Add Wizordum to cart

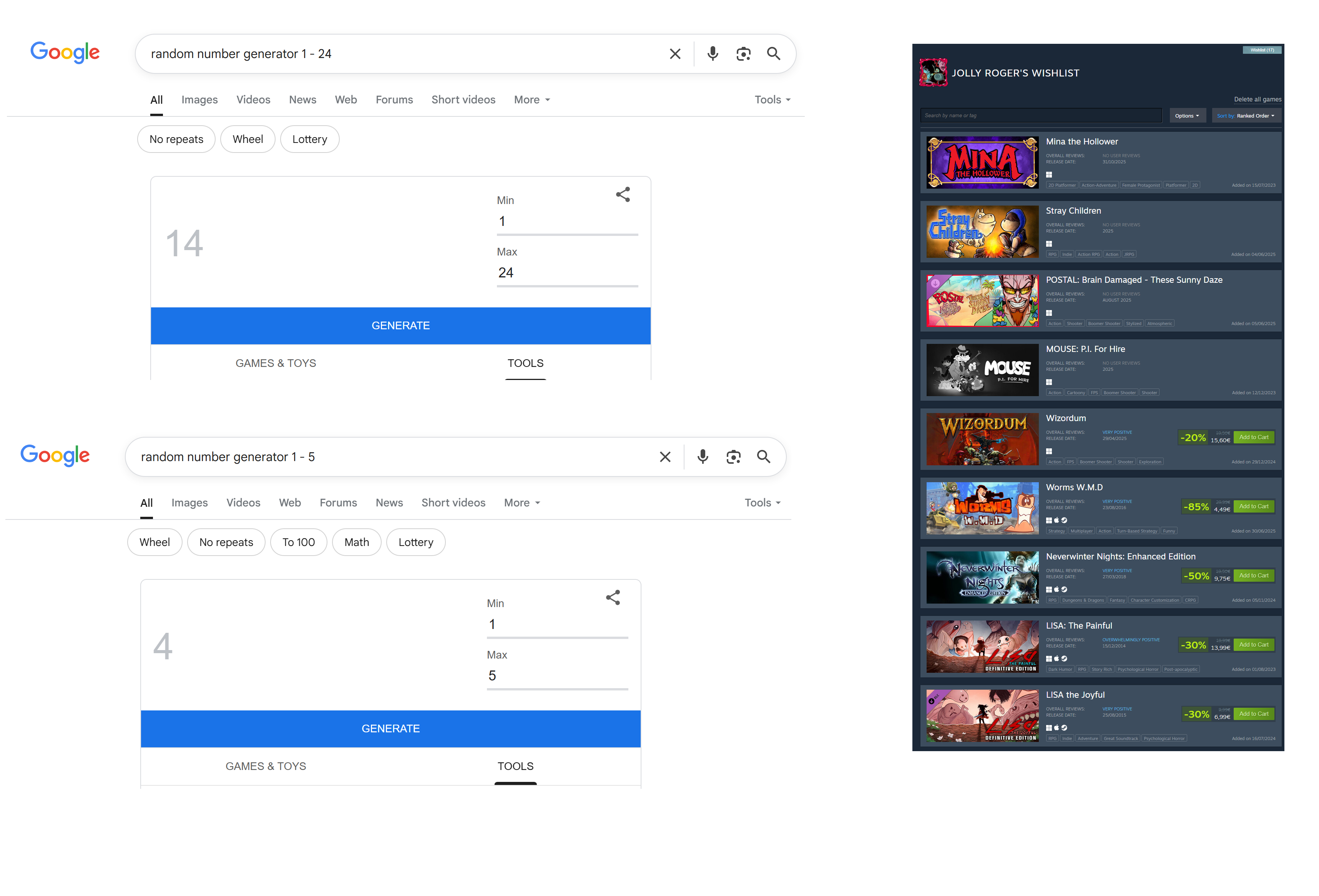point(1254,438)
